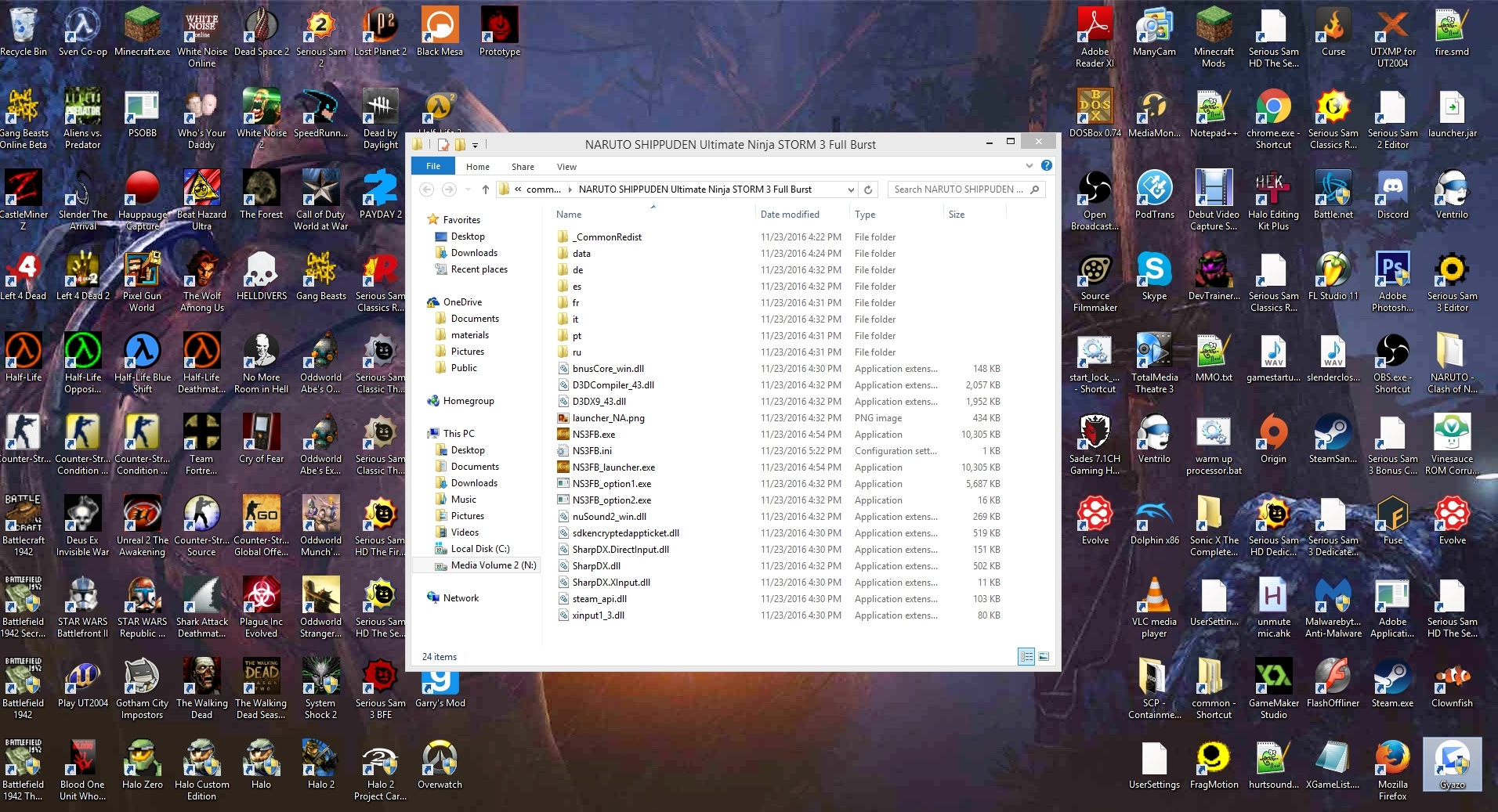Select the Minecraft.exe desktop icon
Image resolution: width=1498 pixels, height=812 pixels.
coord(143,31)
